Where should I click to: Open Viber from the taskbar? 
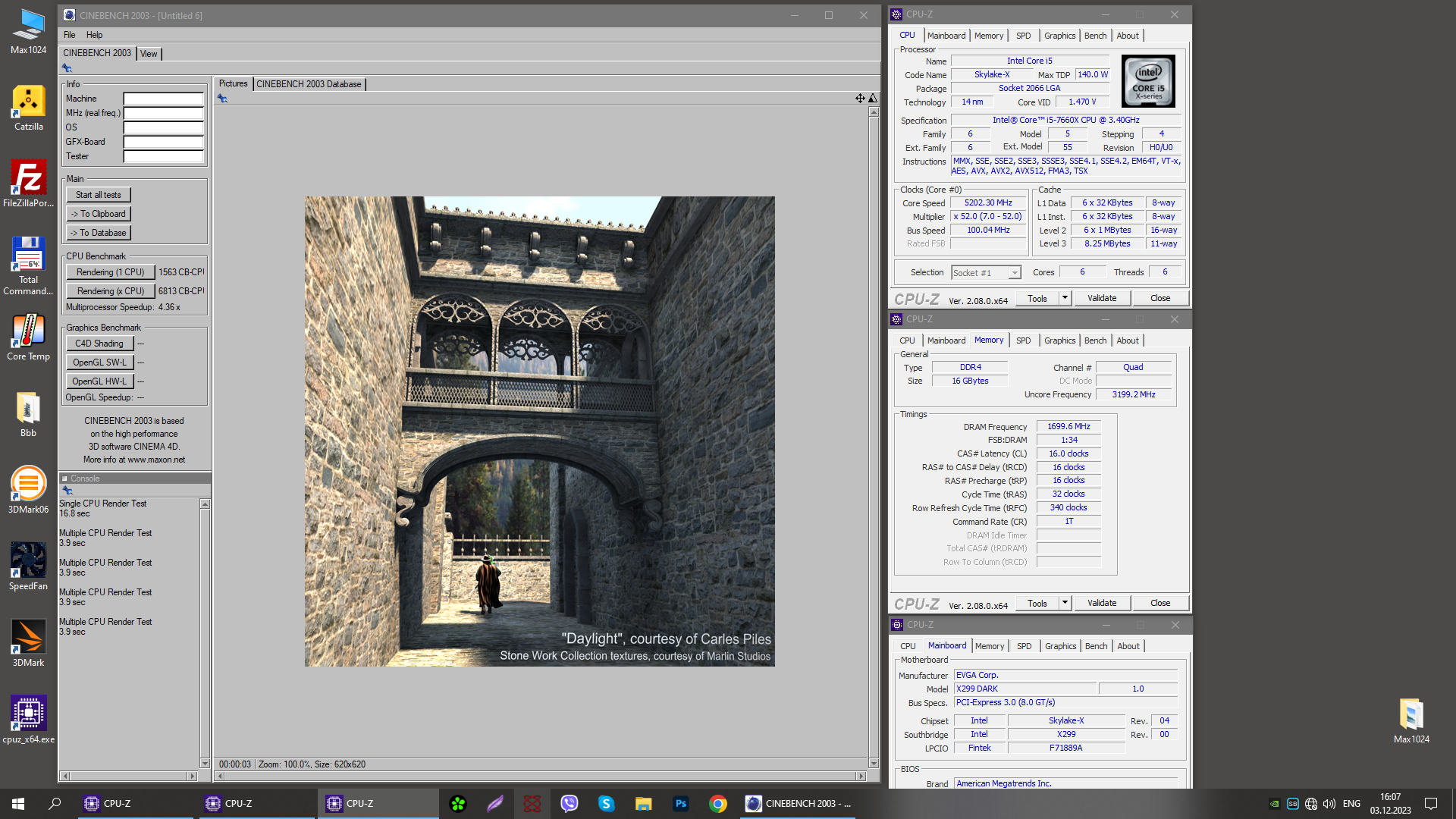[570, 804]
